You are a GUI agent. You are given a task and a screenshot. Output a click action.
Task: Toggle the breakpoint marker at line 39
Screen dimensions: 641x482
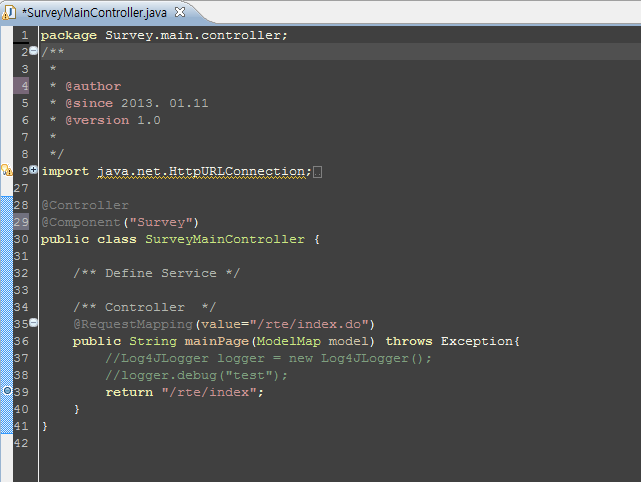pyautogui.click(x=7, y=390)
